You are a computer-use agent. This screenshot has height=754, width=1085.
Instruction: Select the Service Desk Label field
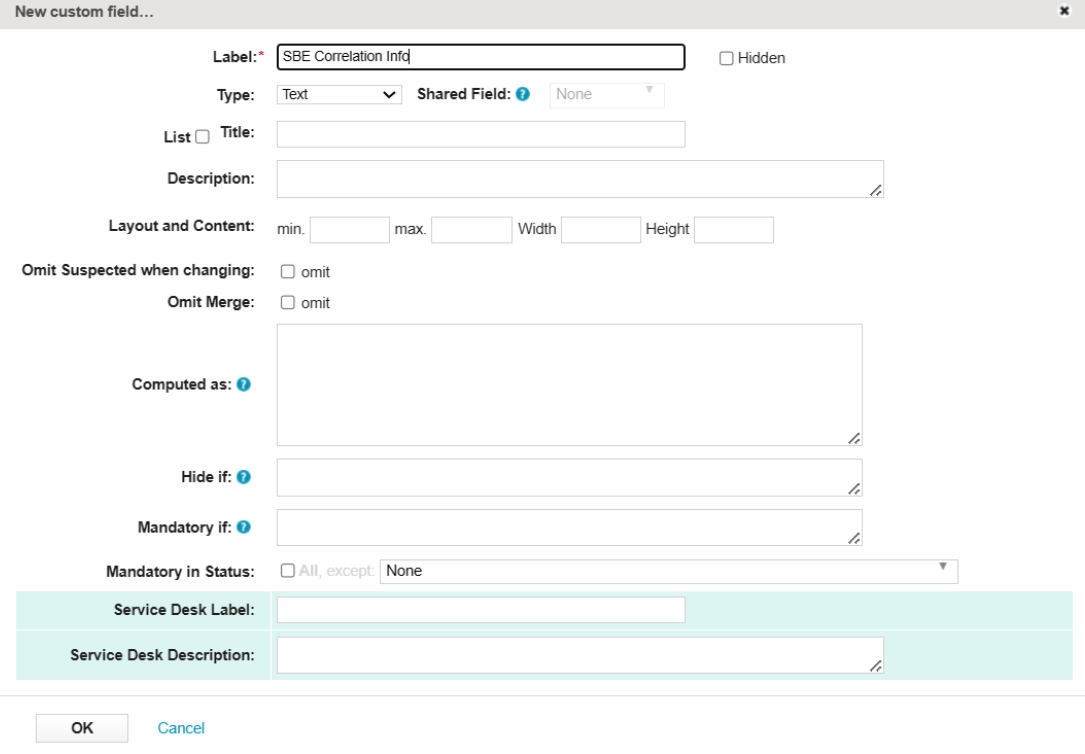pos(480,610)
